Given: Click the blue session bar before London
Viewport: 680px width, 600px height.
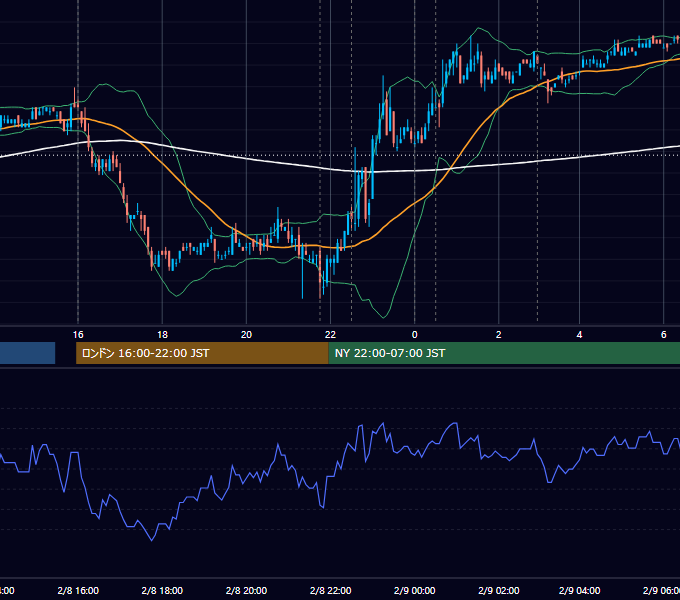Looking at the screenshot, I should point(27,353).
